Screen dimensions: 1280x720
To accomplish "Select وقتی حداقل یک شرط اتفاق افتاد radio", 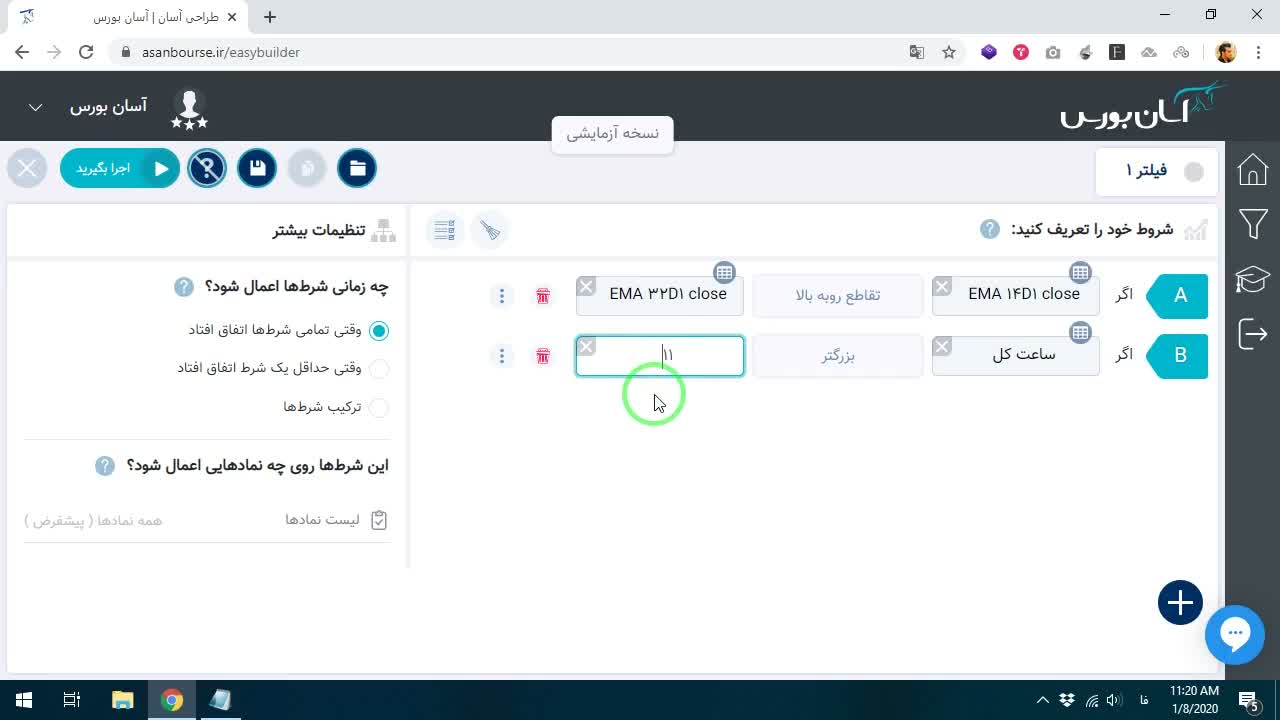I will click(x=379, y=369).
